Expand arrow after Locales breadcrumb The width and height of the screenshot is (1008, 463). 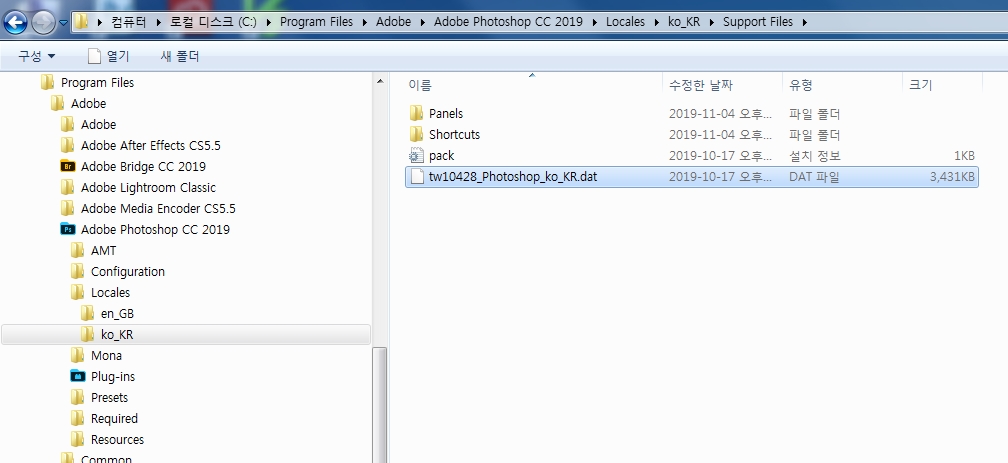pyautogui.click(x=656, y=22)
